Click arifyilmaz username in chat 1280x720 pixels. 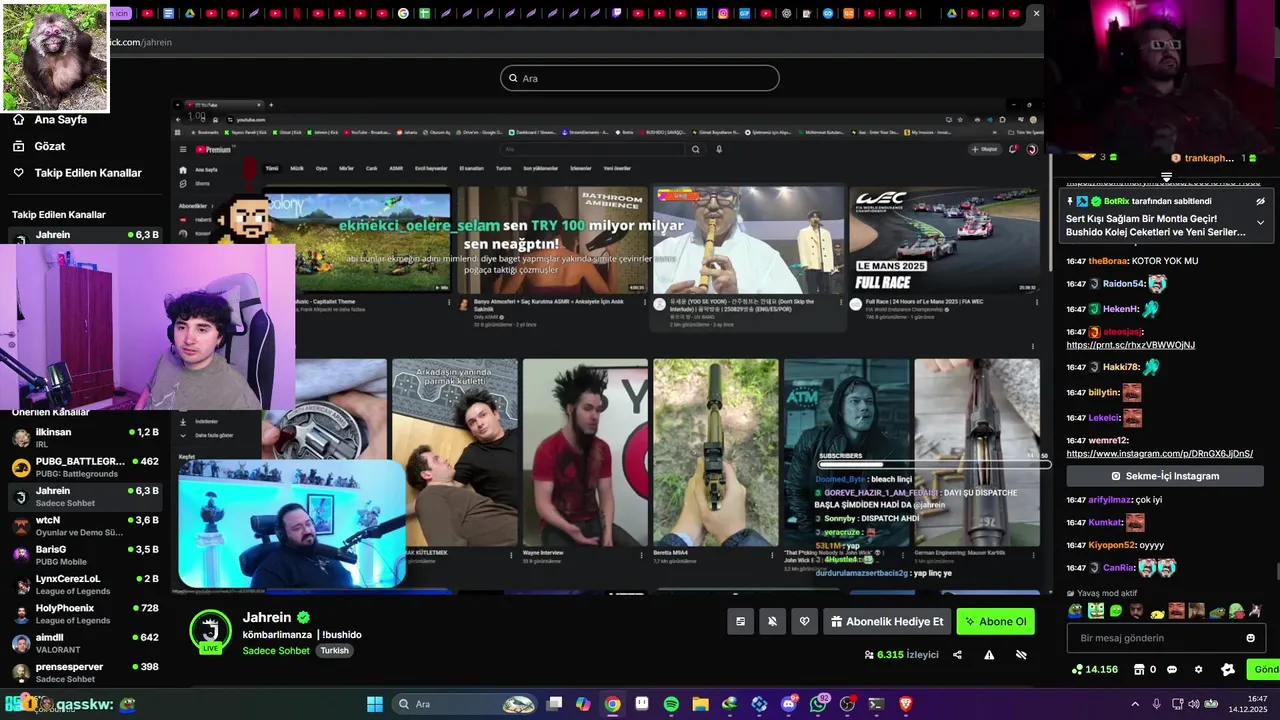tap(1110, 499)
